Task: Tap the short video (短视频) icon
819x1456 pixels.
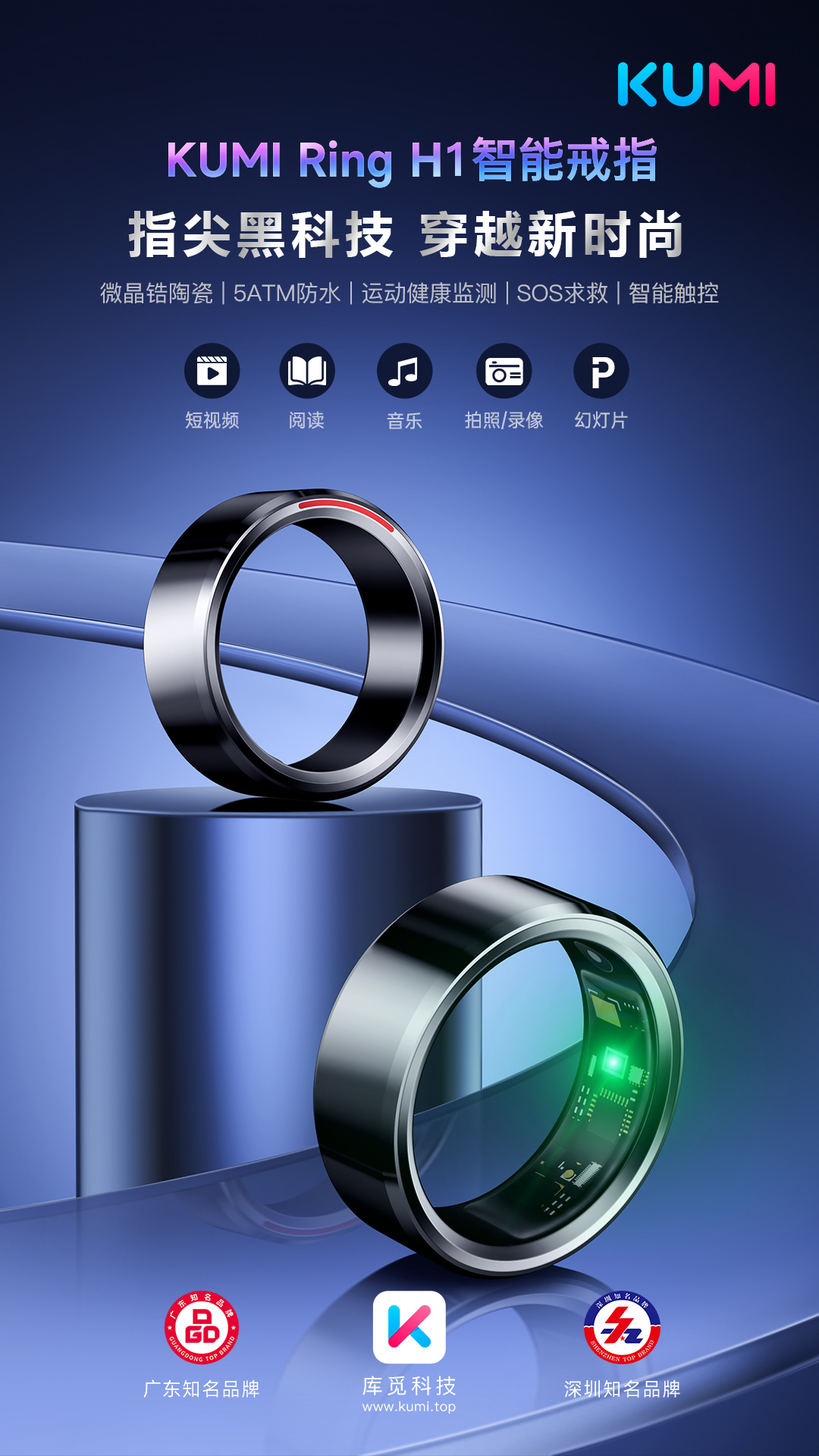Action: 212,371
